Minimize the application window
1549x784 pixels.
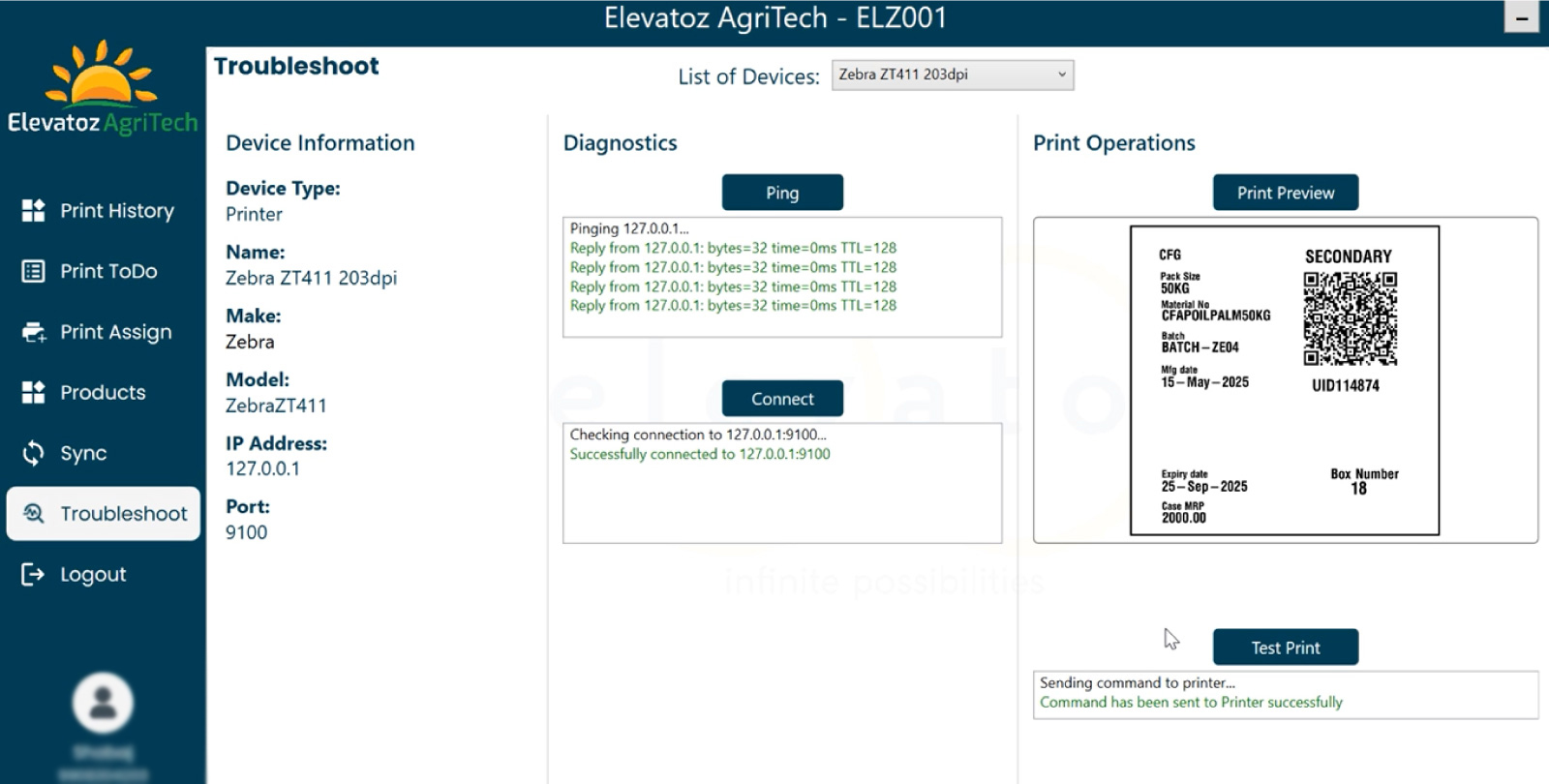pos(1521,18)
